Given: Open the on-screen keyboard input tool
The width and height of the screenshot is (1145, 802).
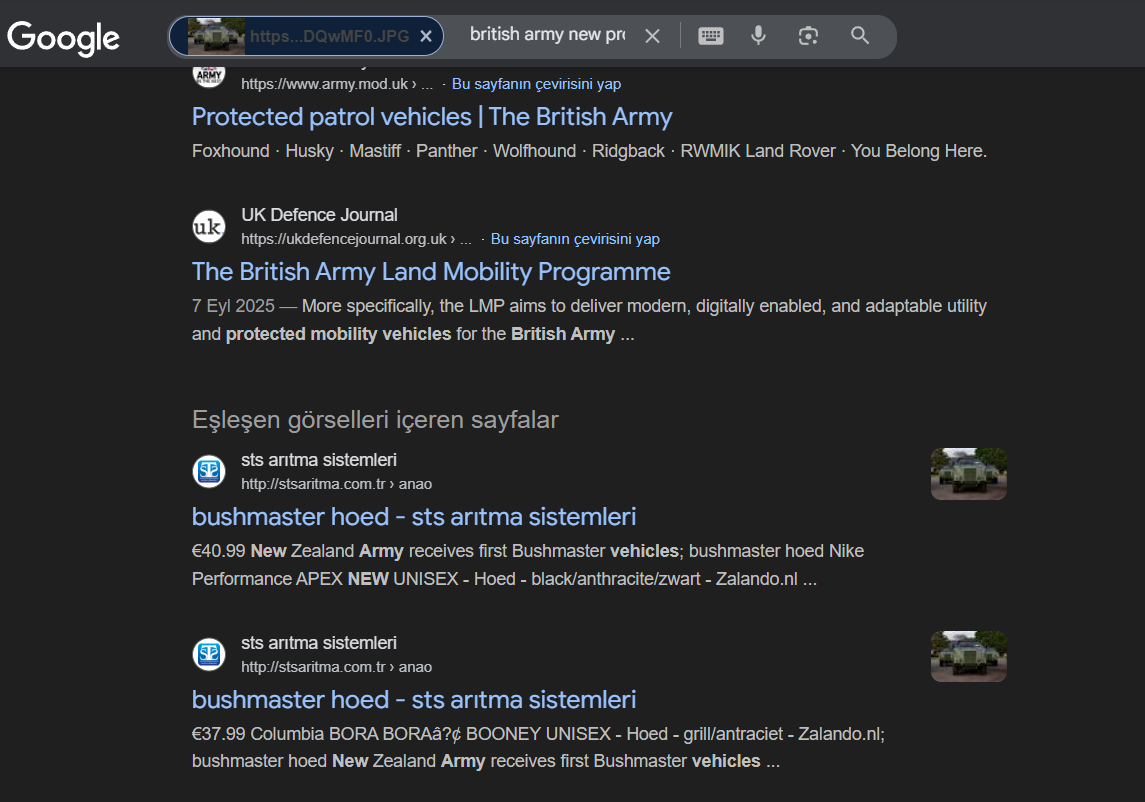Looking at the screenshot, I should click(710, 36).
